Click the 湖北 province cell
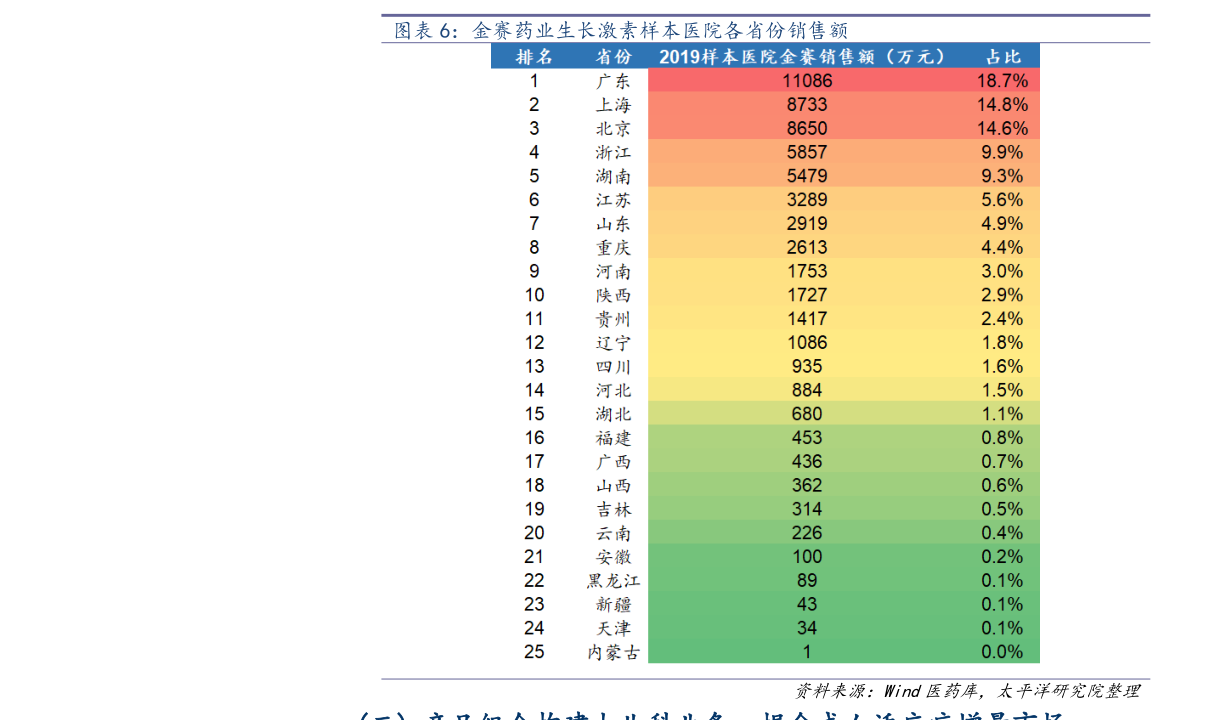 (x=613, y=414)
